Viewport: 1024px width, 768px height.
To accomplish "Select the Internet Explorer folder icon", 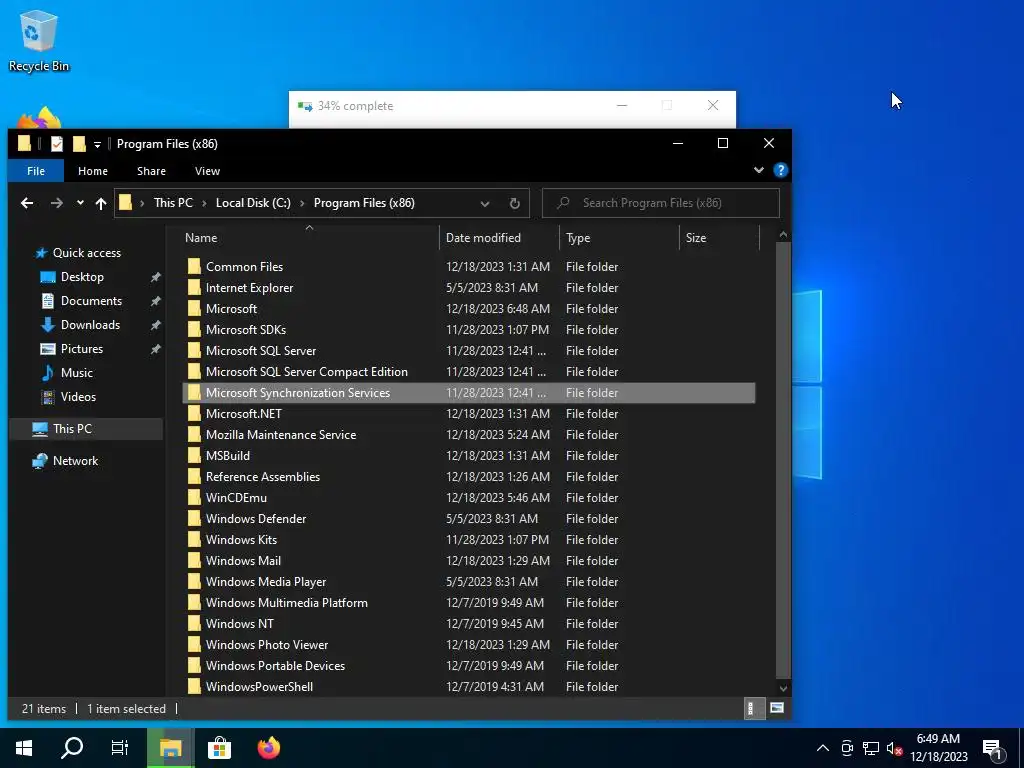I will (x=194, y=287).
